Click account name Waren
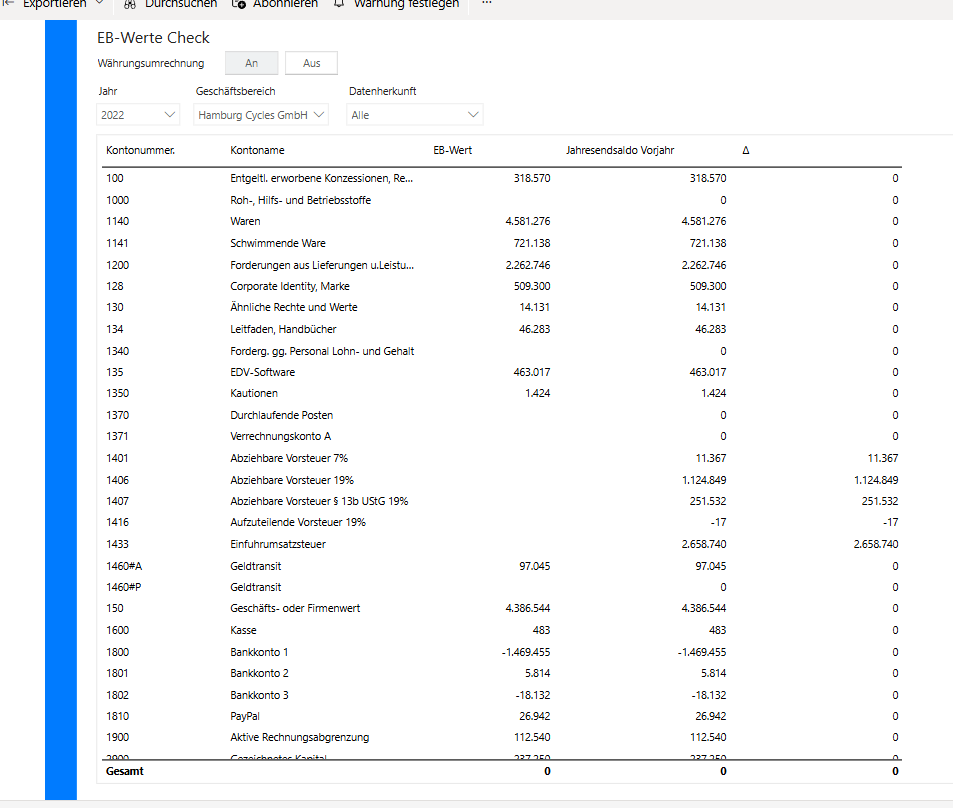The width and height of the screenshot is (953, 808). tap(245, 221)
